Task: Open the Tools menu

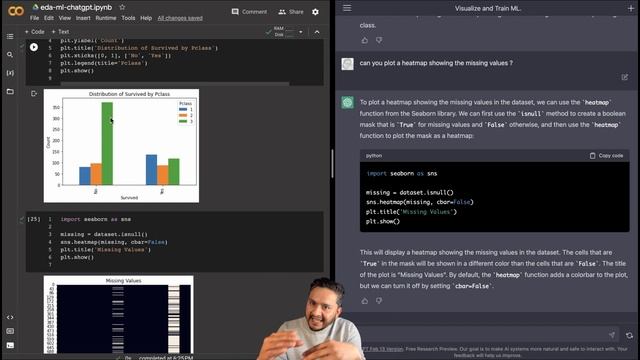Action: coord(128,18)
